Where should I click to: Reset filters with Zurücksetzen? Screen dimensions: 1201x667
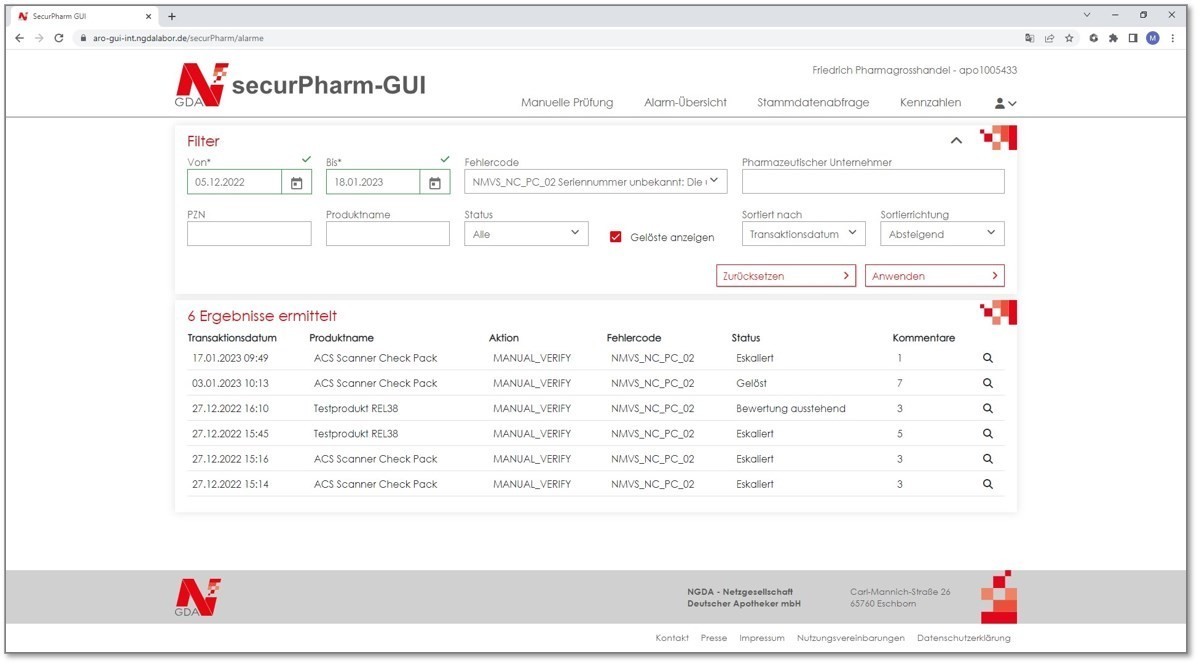[785, 276]
